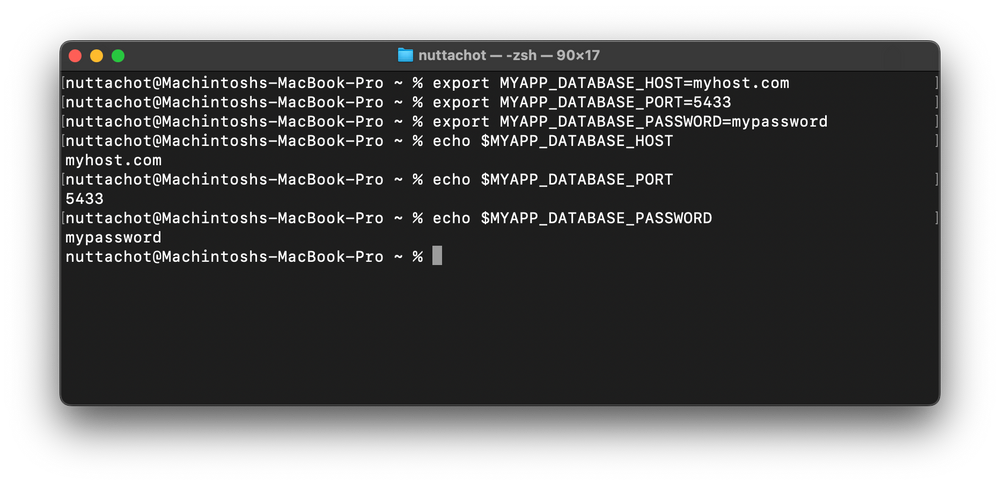This screenshot has width=1000, height=485.
Task: Click the "echo $MYAPP_DATABASE_PASSWORD" command
Action: point(572,218)
